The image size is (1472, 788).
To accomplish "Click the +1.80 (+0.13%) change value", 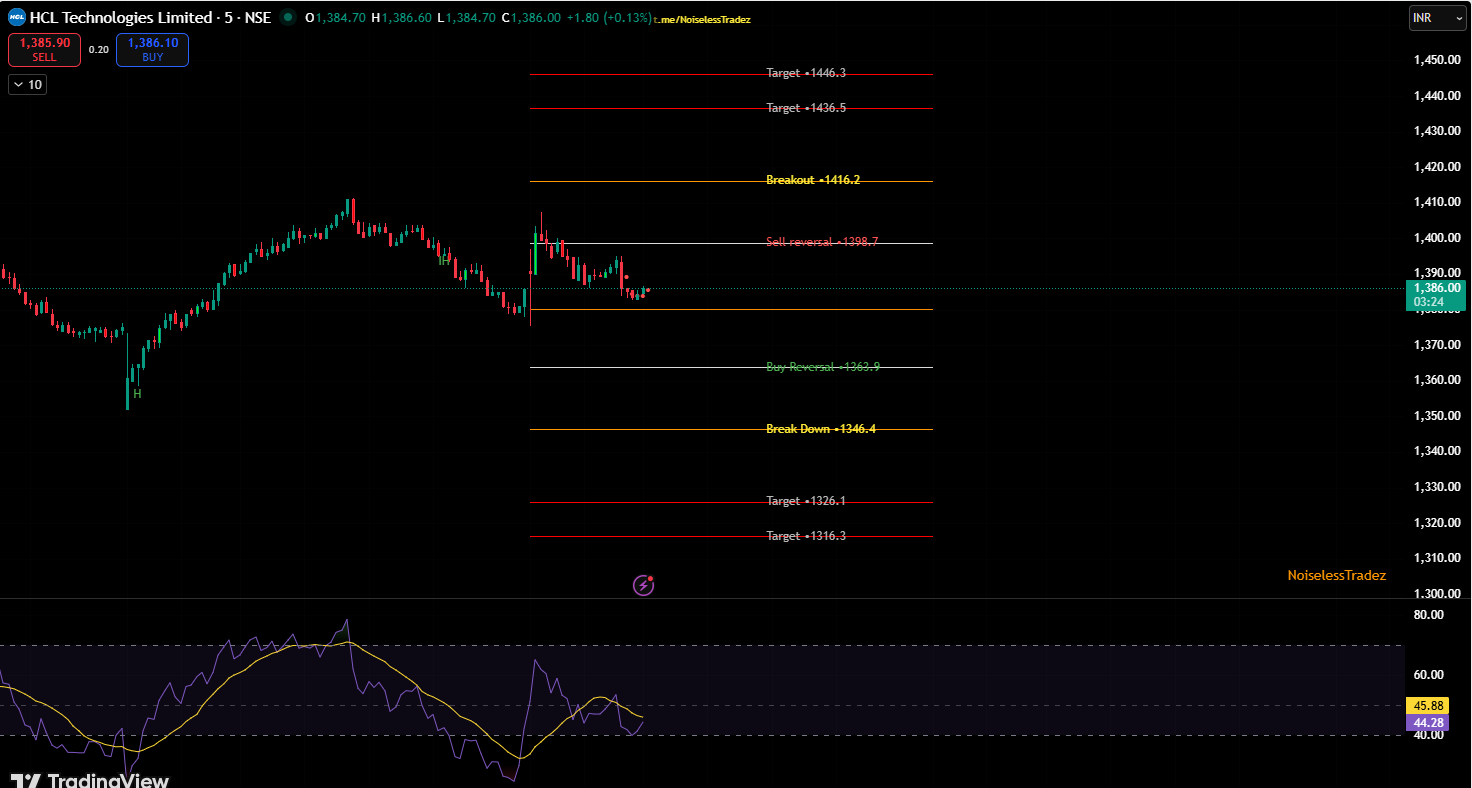I will click(x=608, y=18).
